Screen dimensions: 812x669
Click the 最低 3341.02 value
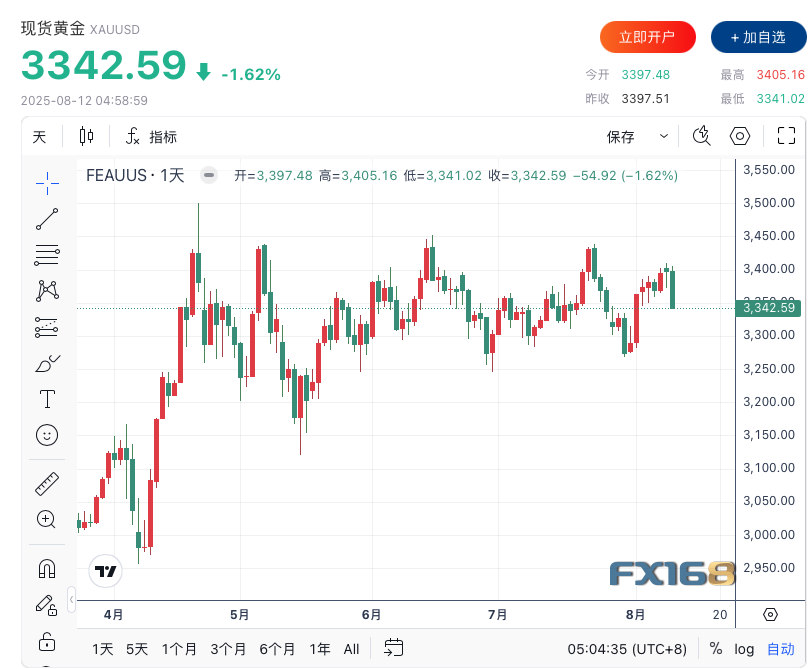(780, 98)
